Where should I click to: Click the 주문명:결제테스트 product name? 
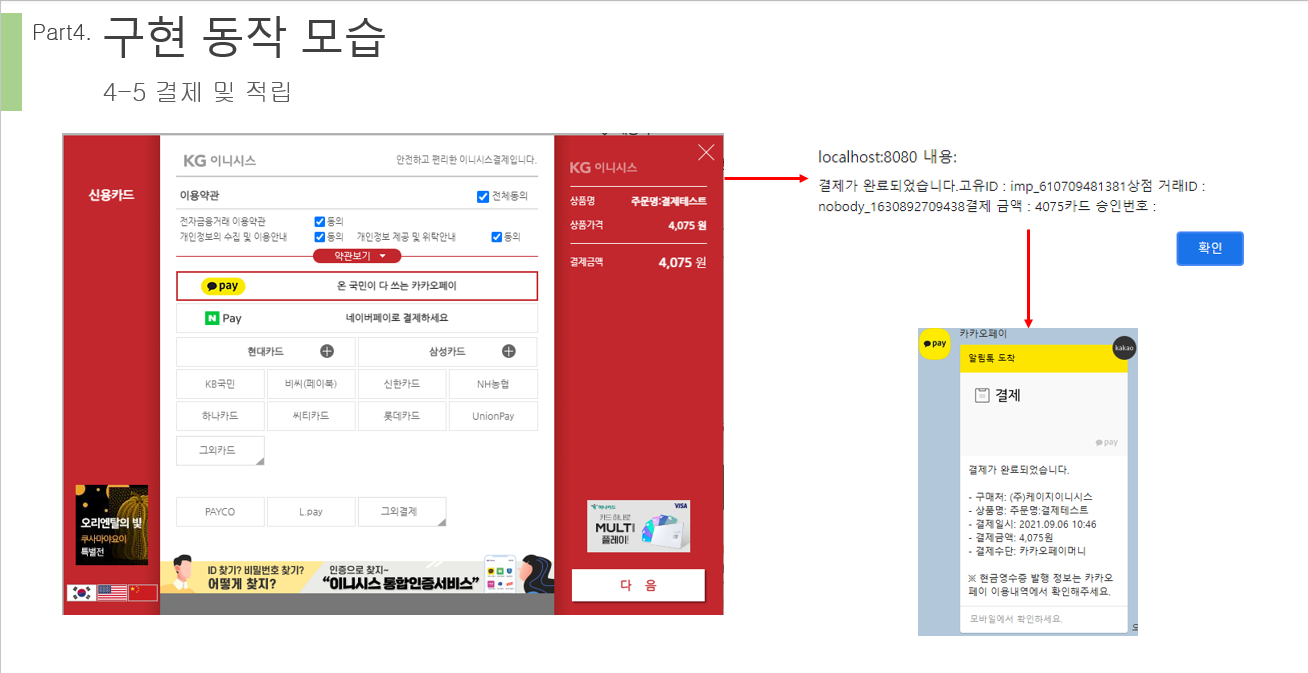click(x=668, y=201)
